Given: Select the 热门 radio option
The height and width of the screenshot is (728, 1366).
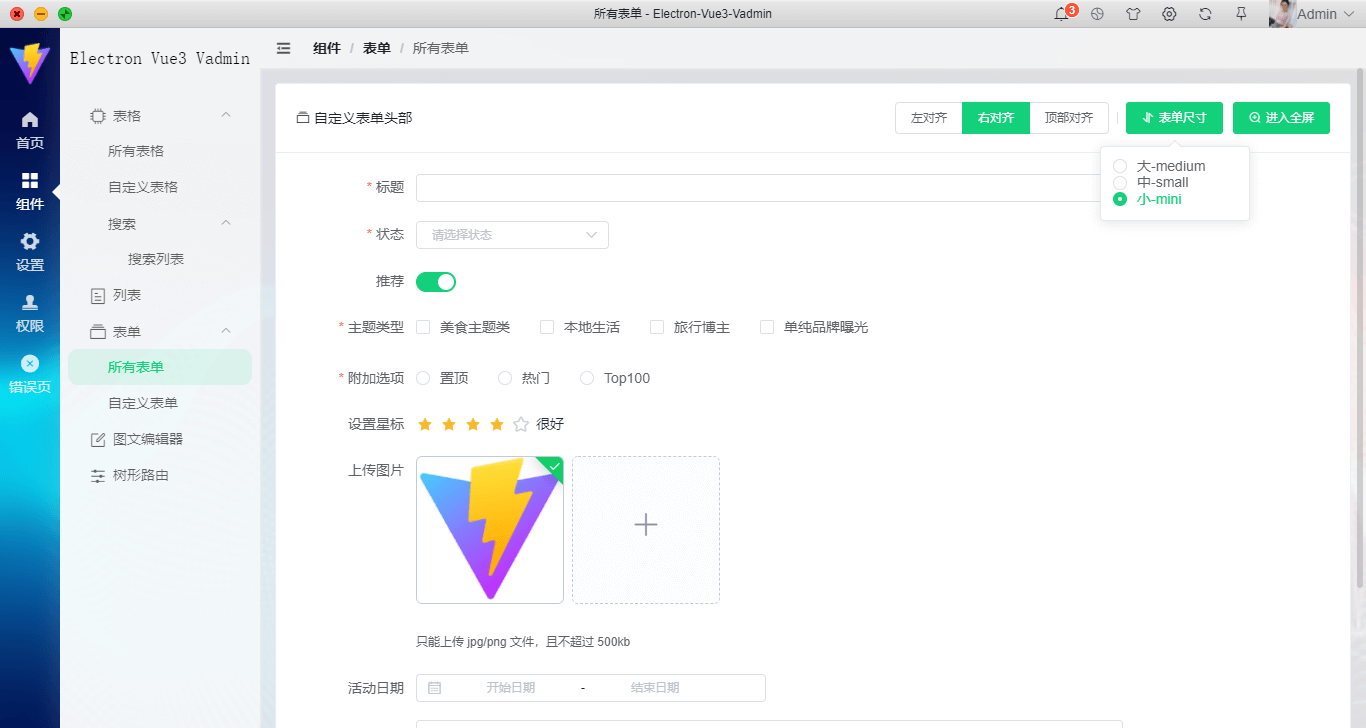Looking at the screenshot, I should point(505,377).
